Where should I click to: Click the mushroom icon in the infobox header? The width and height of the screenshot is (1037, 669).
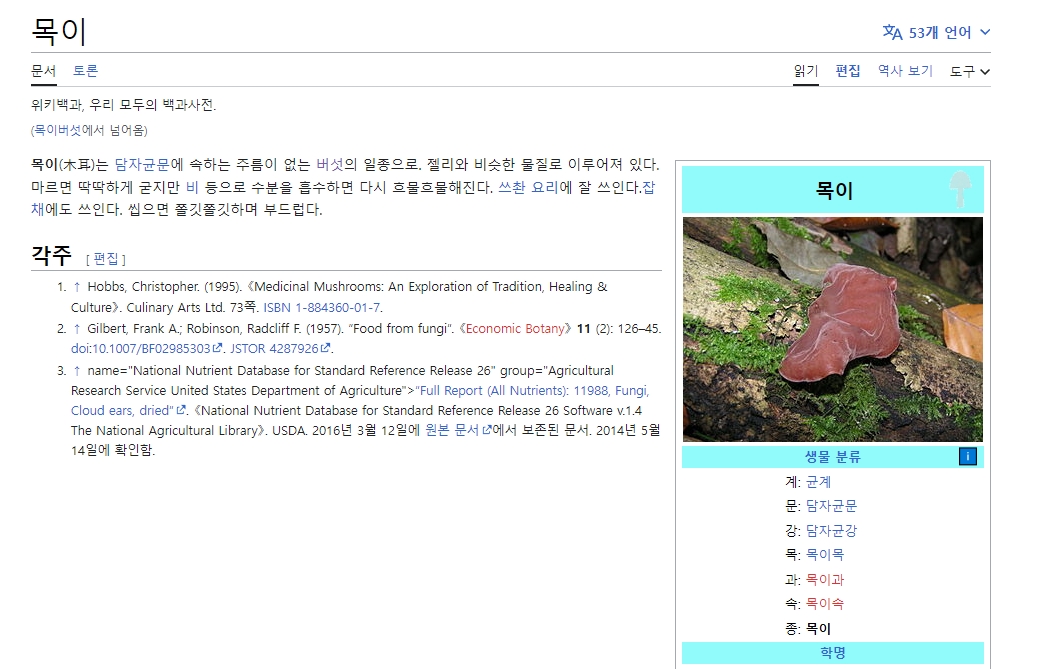click(961, 189)
